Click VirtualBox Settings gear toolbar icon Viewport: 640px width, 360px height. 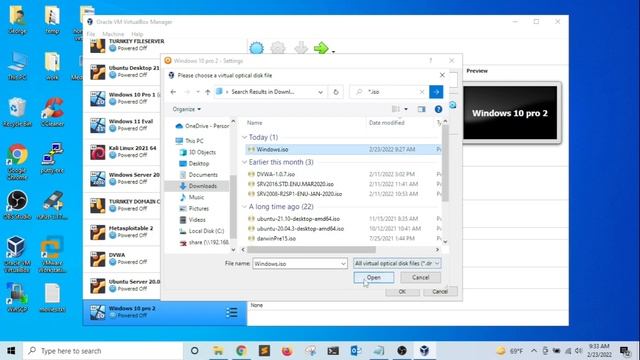(x=278, y=48)
